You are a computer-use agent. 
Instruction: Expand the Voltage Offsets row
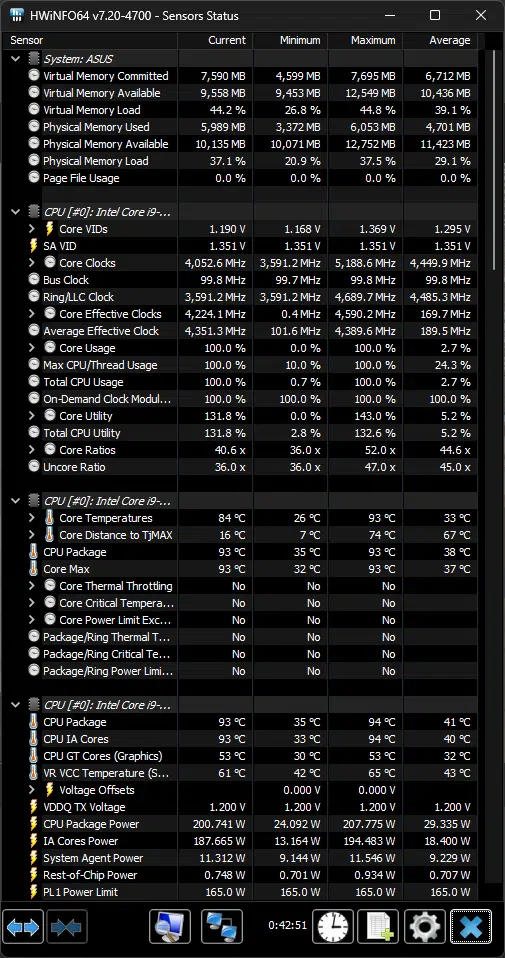tap(32, 790)
